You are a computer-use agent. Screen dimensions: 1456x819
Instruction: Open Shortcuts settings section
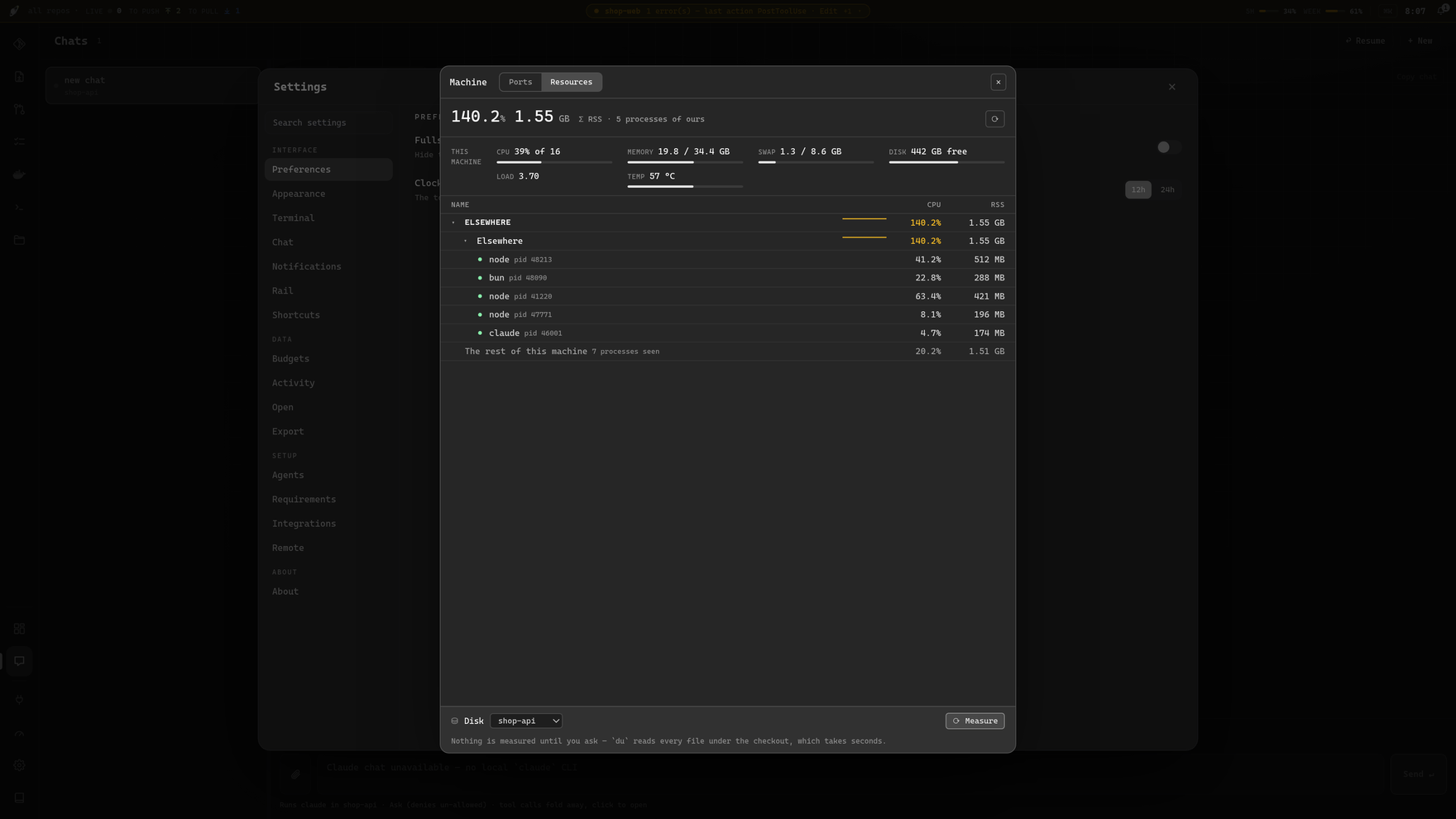tap(328, 315)
